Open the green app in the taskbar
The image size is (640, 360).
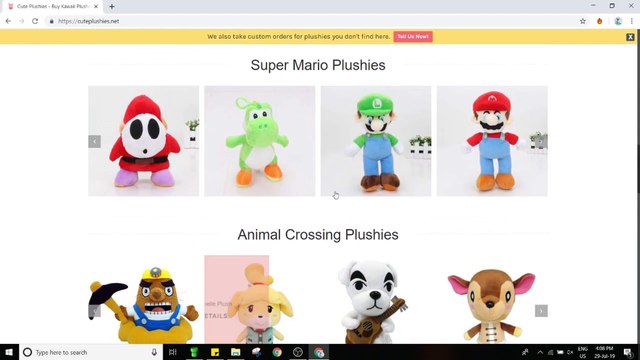click(194, 352)
